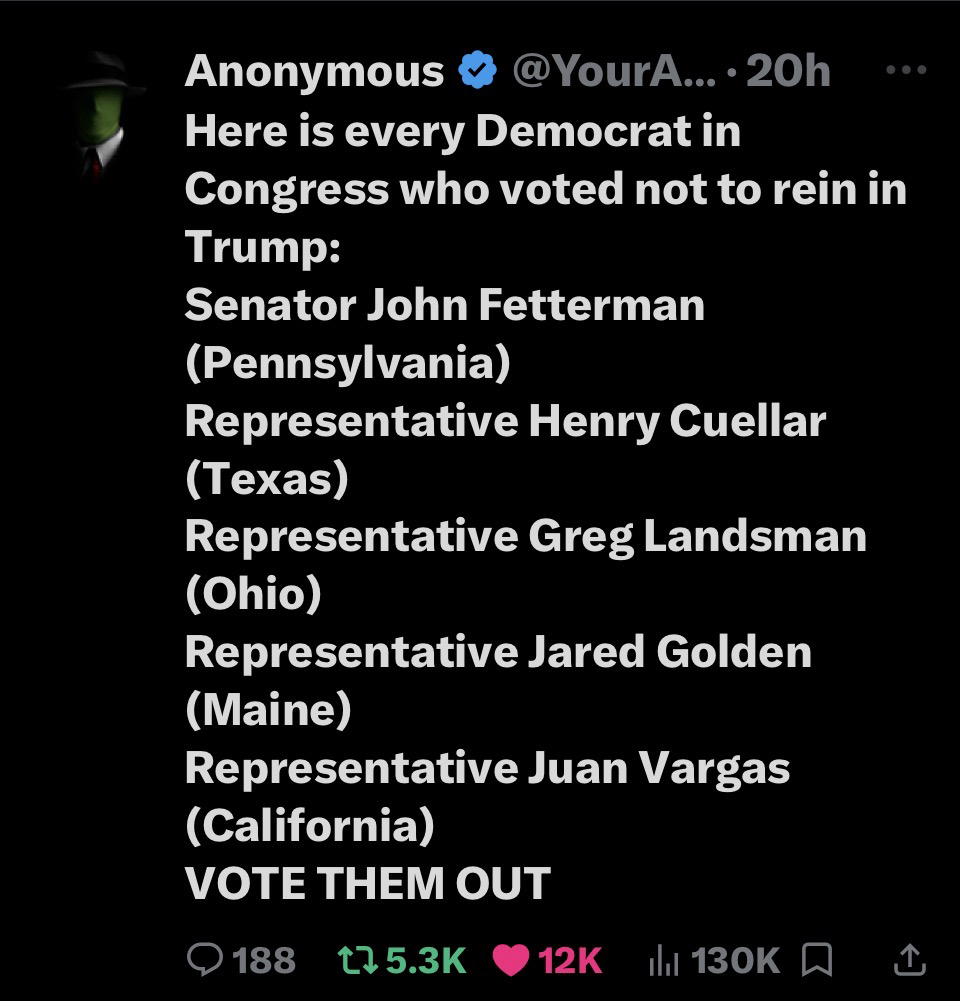960x1001 pixels.
Task: Click the 20h timestamp
Action: pyautogui.click(x=788, y=72)
